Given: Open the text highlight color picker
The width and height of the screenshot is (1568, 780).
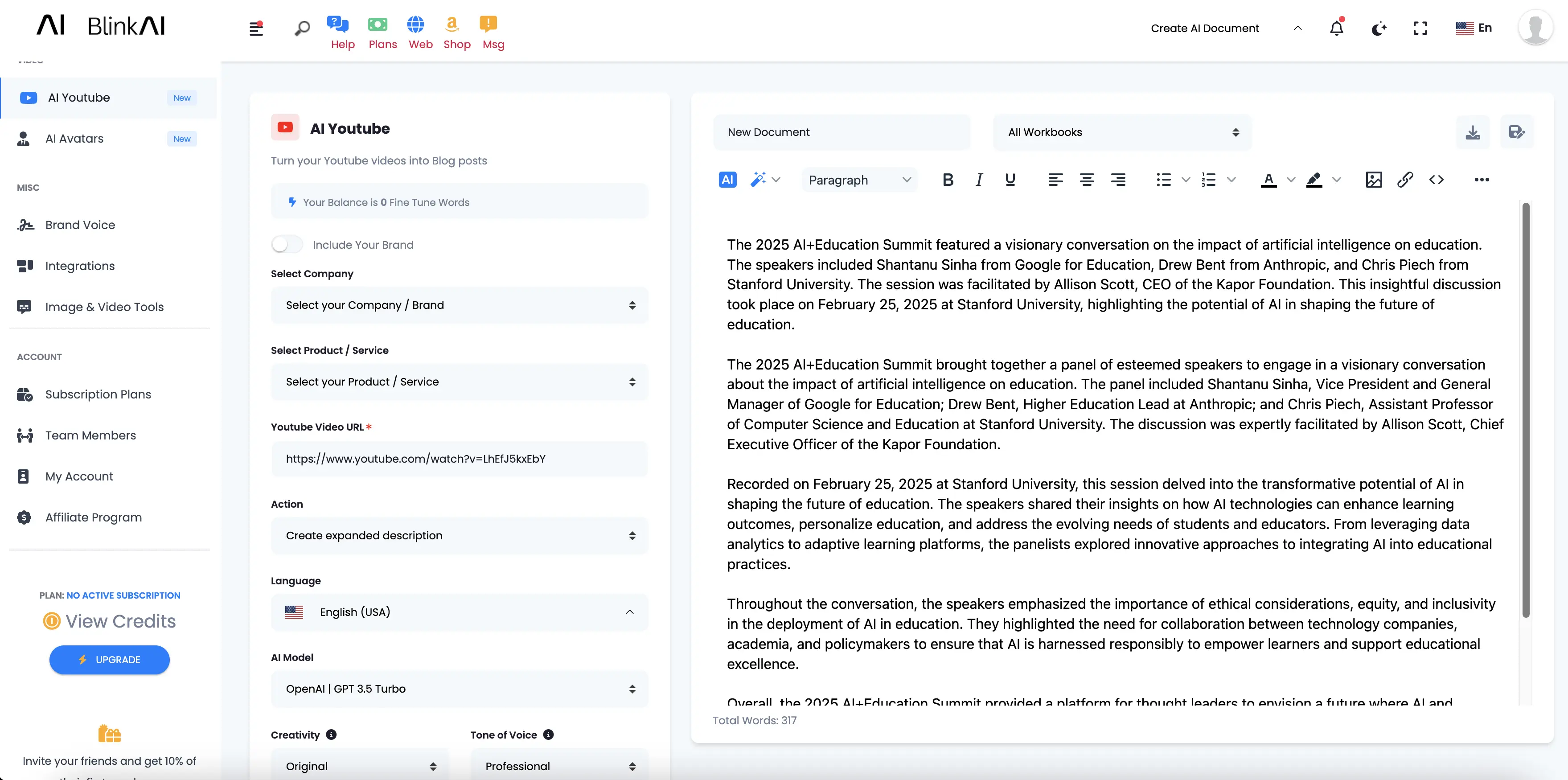Looking at the screenshot, I should pyautogui.click(x=1336, y=180).
